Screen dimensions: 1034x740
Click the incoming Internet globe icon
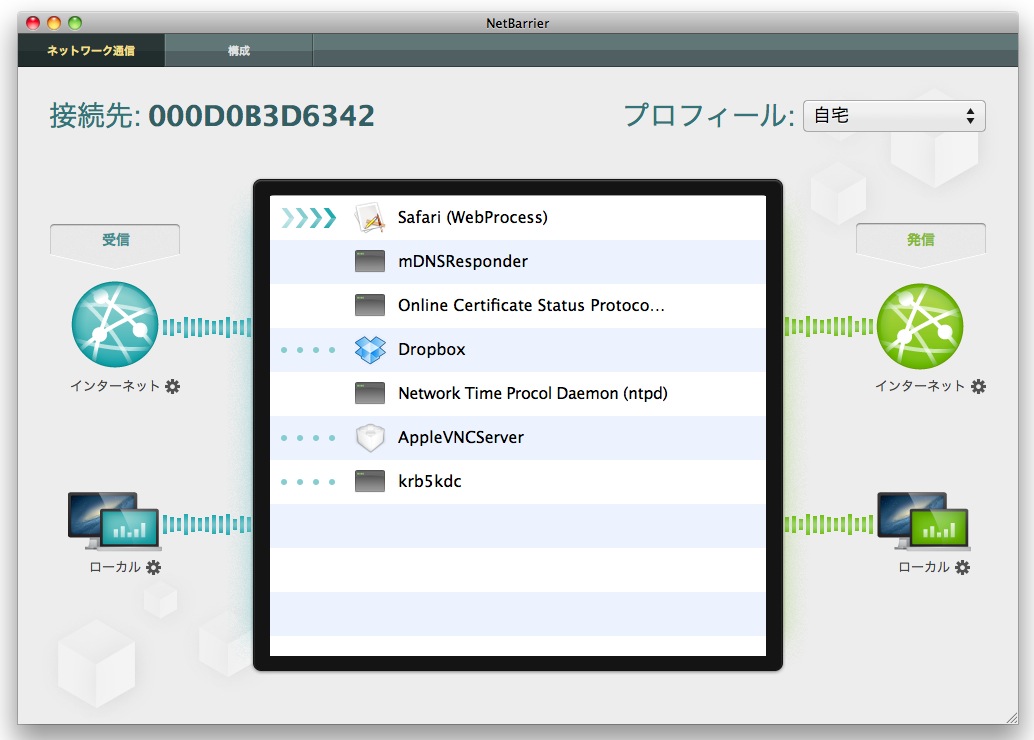115,324
